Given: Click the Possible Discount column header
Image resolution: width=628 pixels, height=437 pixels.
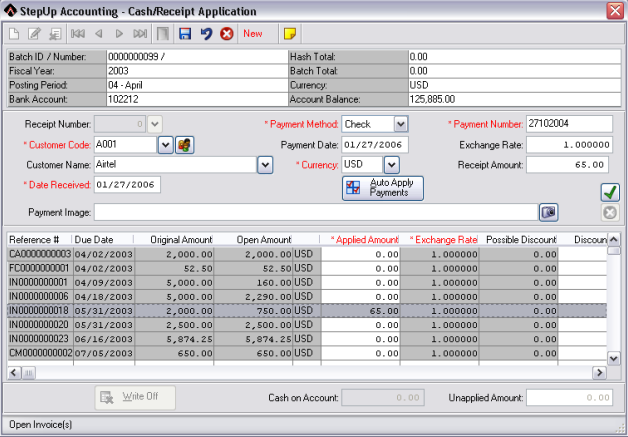Looking at the screenshot, I should (x=518, y=240).
